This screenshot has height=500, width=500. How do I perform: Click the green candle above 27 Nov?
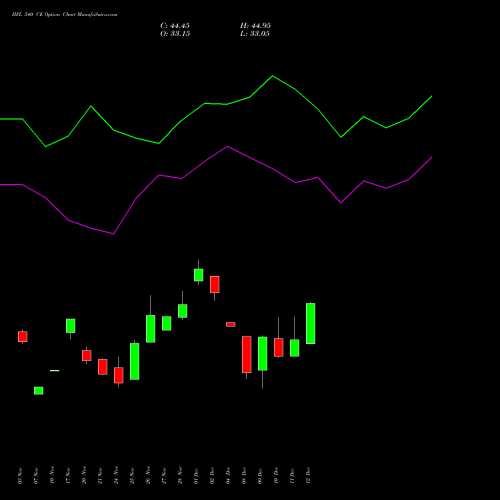167,323
